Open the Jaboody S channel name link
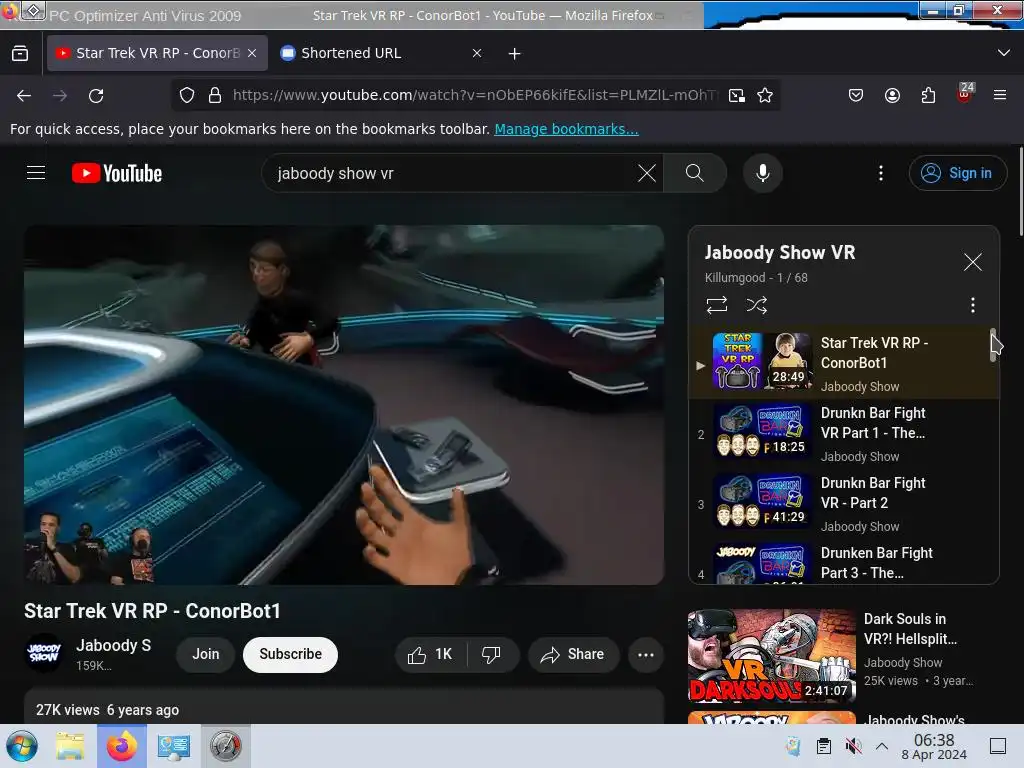The width and height of the screenshot is (1024, 768). (x=114, y=645)
